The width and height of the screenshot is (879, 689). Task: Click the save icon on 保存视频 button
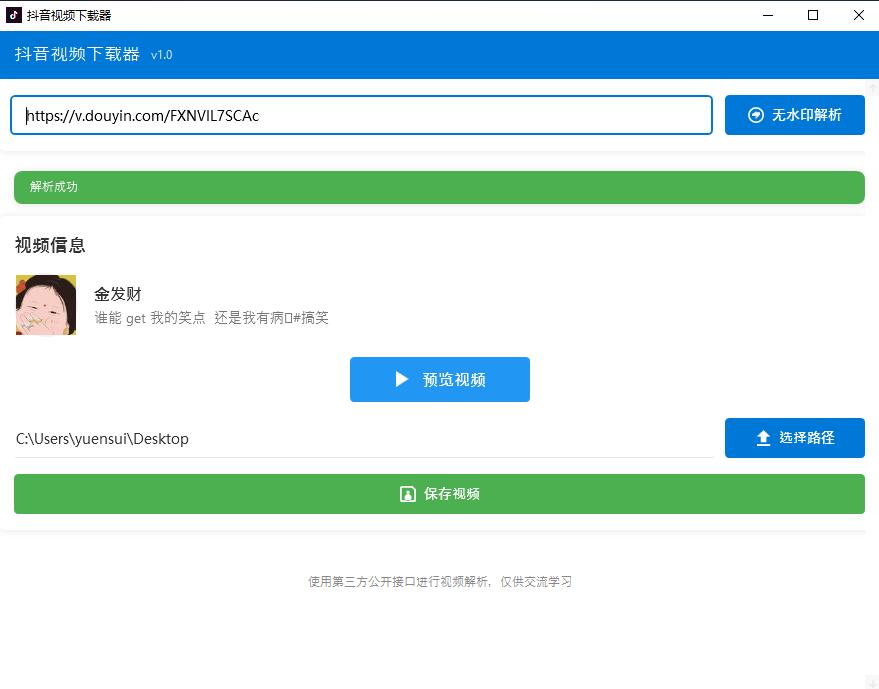click(407, 494)
